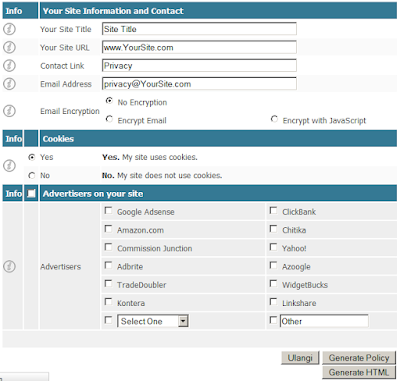Click the www.YourSite.com URL field

tap(199, 47)
